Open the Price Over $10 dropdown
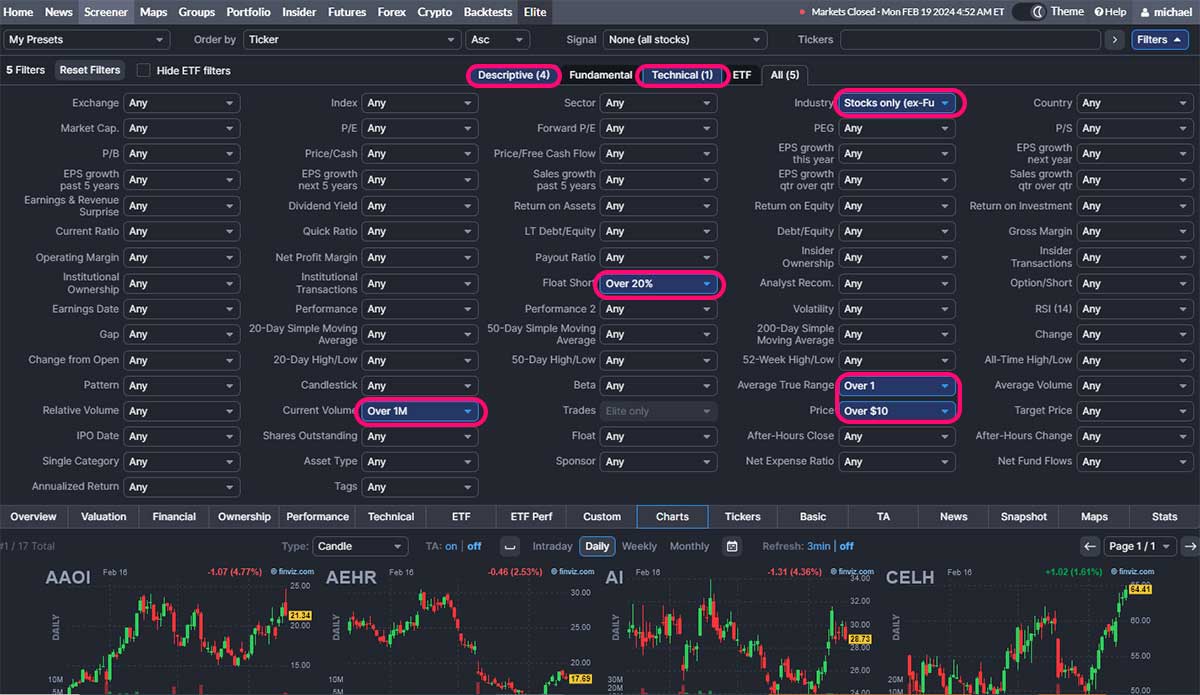This screenshot has height=695, width=1200. 898,411
